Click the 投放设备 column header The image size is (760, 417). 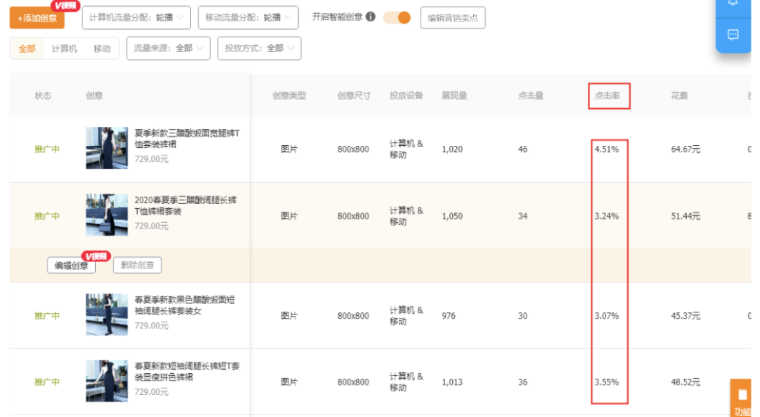(407, 96)
